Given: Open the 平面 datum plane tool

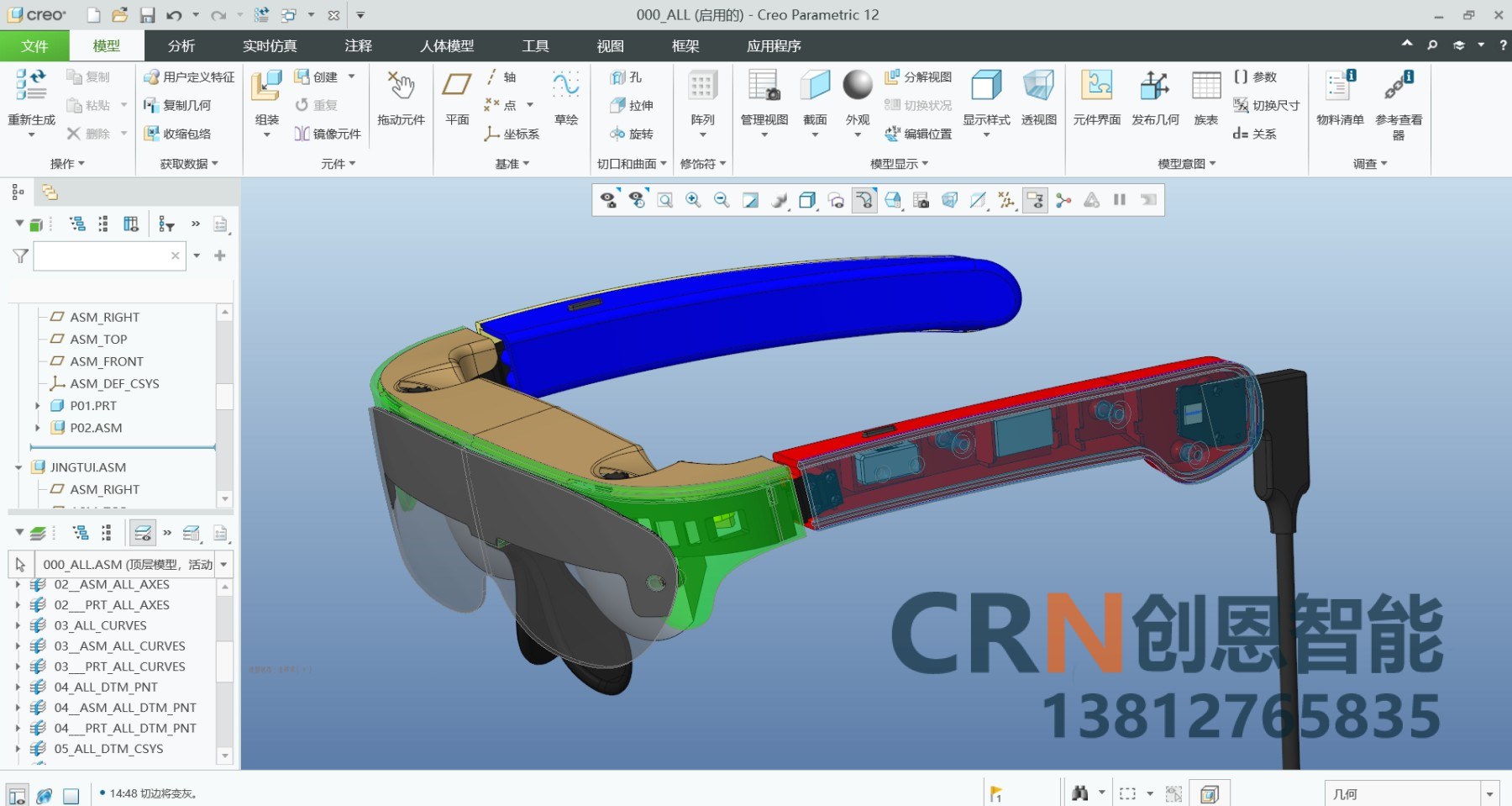Looking at the screenshot, I should click(x=457, y=97).
